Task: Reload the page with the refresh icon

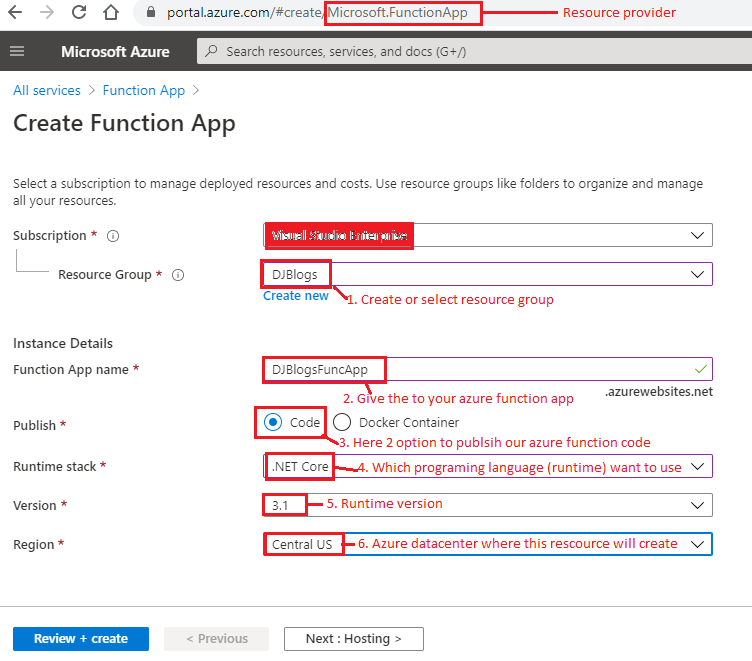Action: click(x=79, y=12)
